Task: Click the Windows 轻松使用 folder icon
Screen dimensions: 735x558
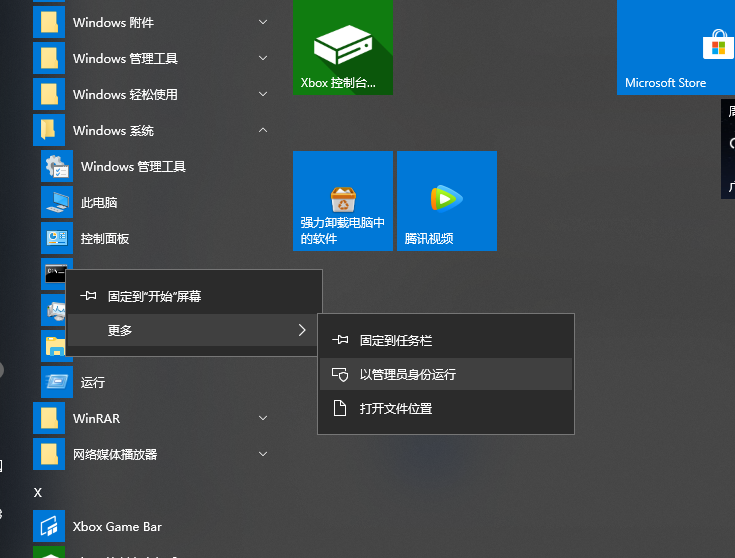Action: point(49,94)
